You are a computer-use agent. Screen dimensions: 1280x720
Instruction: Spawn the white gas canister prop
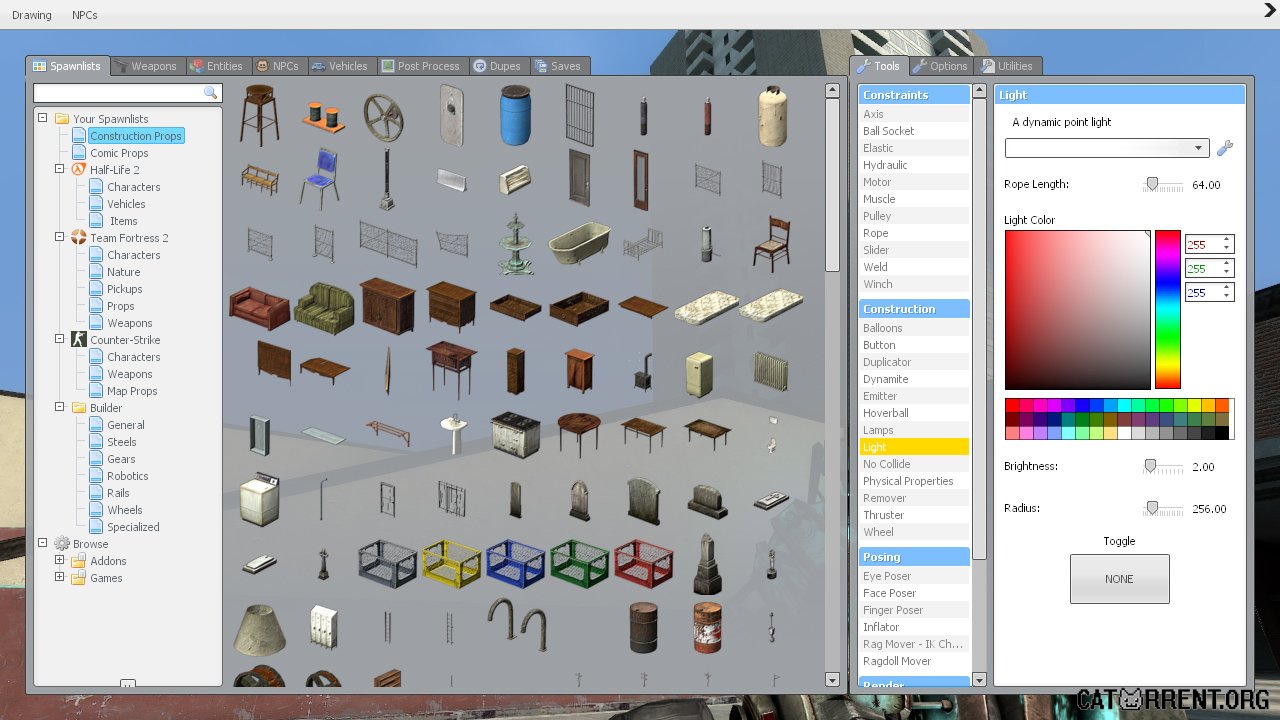pos(771,115)
